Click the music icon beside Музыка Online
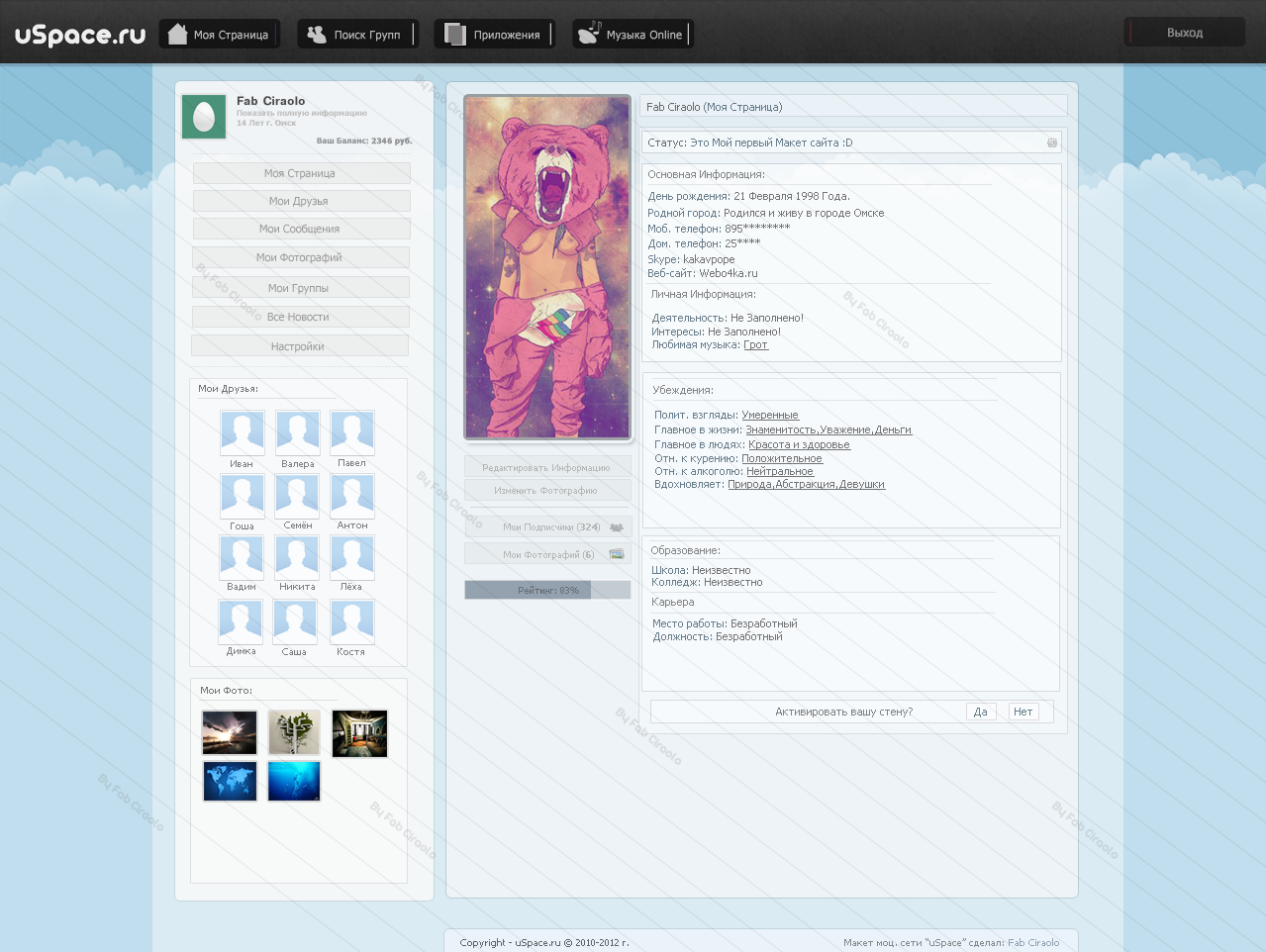This screenshot has width=1266, height=952. pos(589,33)
